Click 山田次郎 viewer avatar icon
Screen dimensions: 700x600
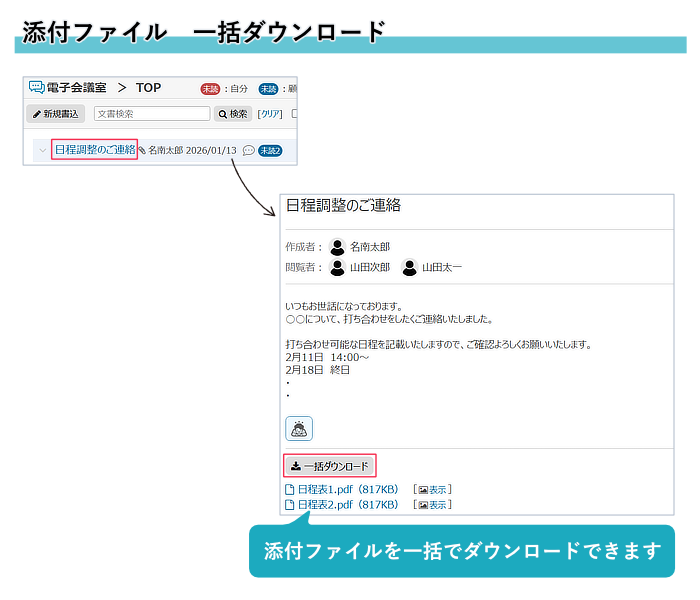(337, 267)
